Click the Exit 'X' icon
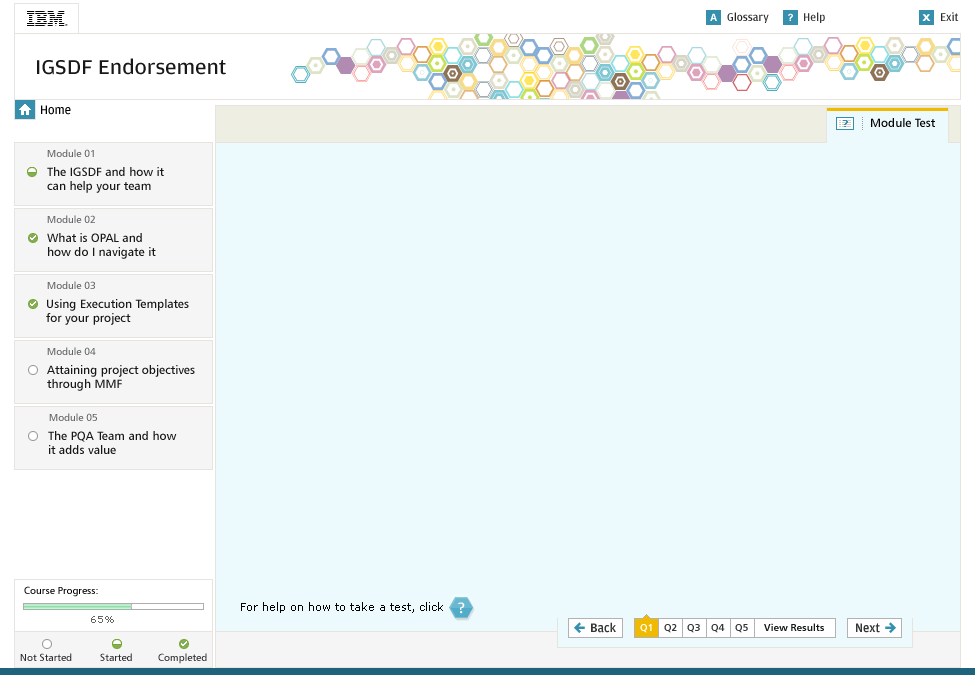Viewport: 975px width, 675px height. 926,17
